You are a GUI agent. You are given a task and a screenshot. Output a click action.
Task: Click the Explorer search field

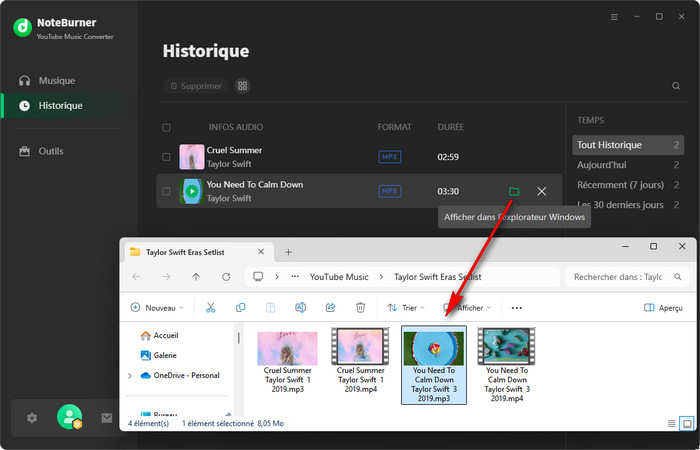[x=627, y=277]
